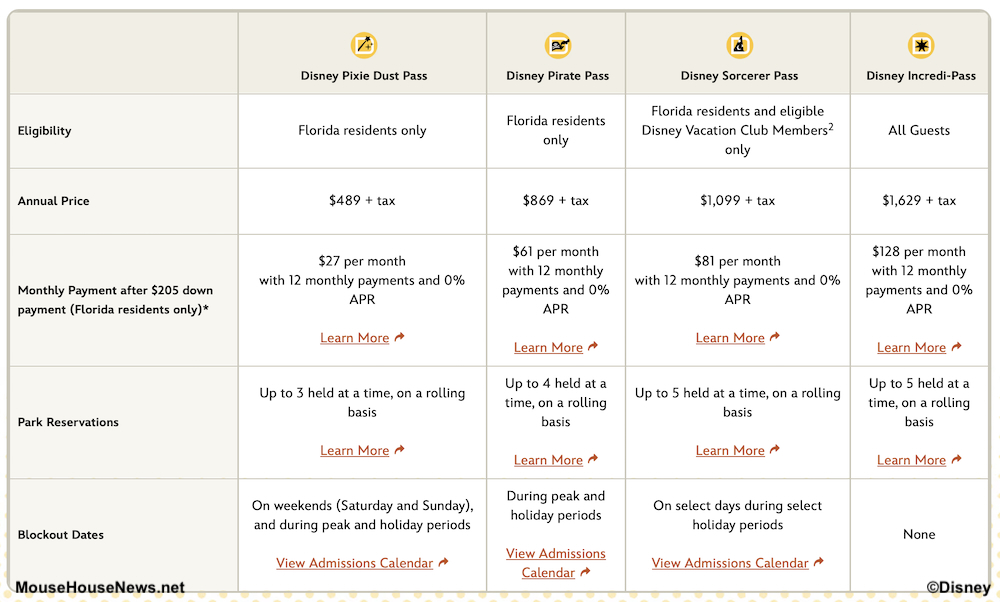Open Learn More under Pixie Dust park reservations
1000x602 pixels.
coord(354,451)
